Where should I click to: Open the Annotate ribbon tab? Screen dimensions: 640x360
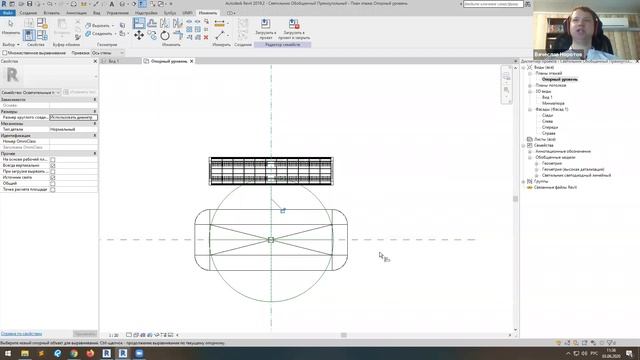[x=76, y=13]
